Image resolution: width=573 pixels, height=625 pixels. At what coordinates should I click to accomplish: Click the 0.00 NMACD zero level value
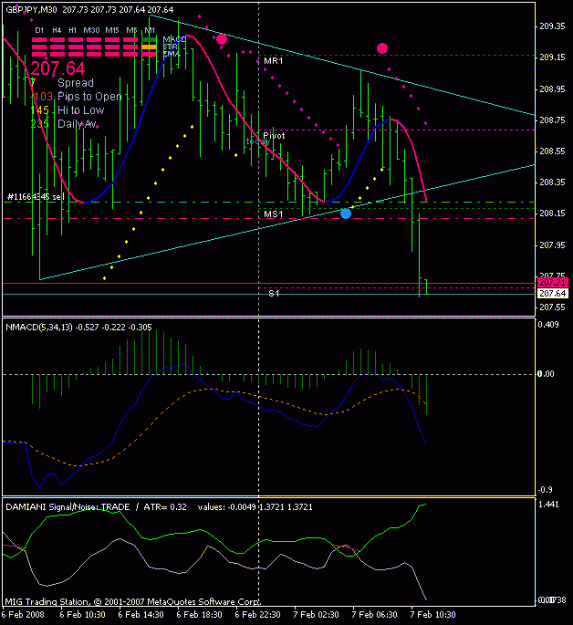pyautogui.click(x=546, y=374)
